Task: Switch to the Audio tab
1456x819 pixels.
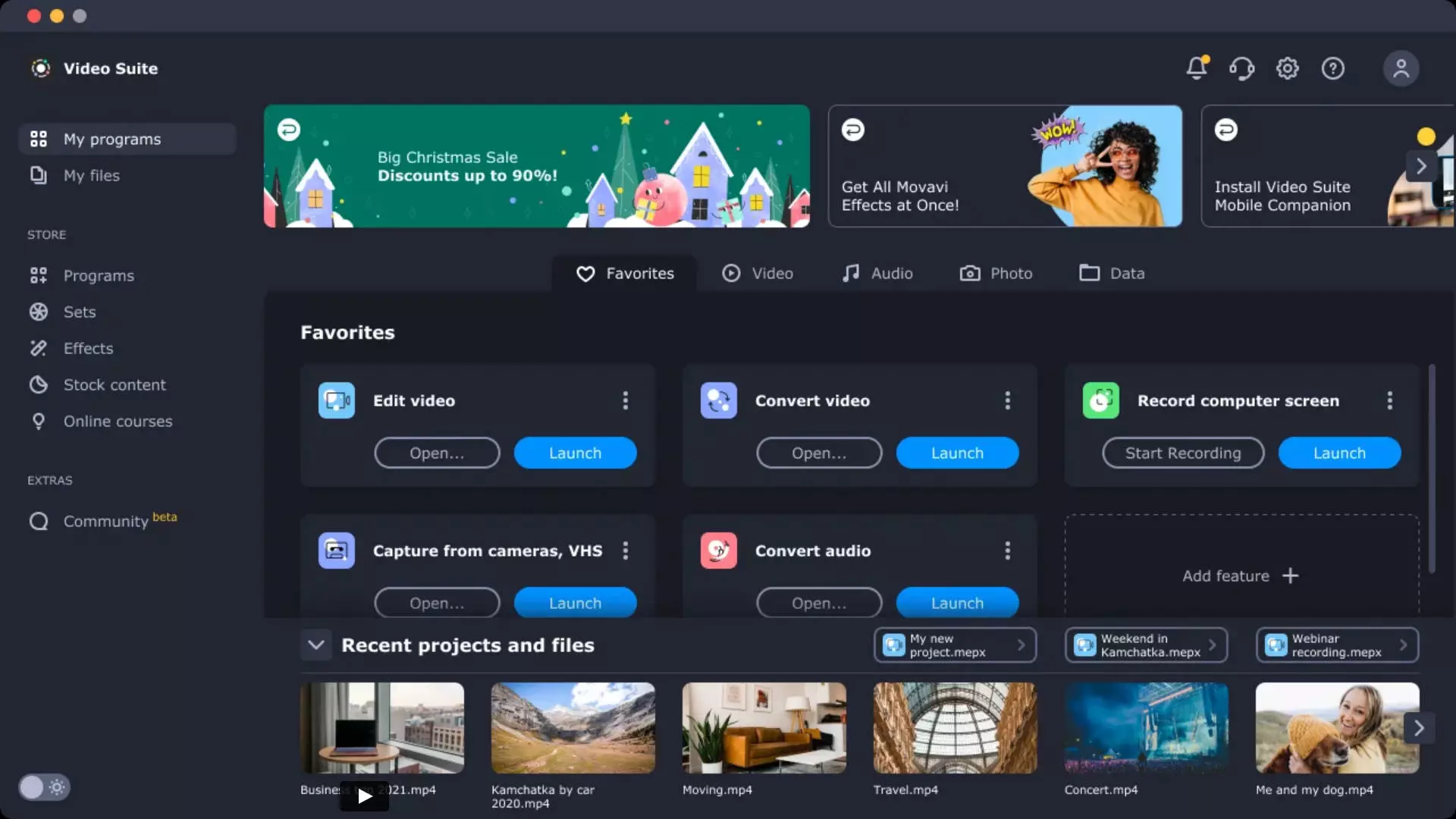Action: (877, 273)
